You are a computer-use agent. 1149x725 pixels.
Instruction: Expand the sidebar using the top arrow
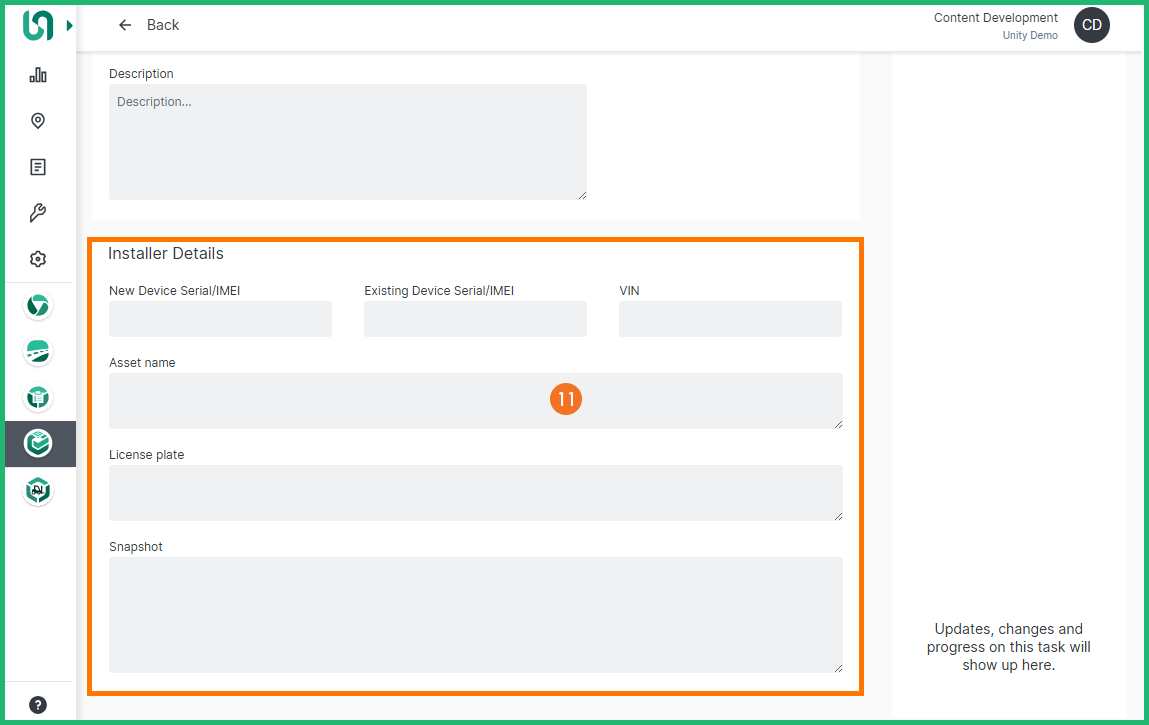tap(69, 26)
